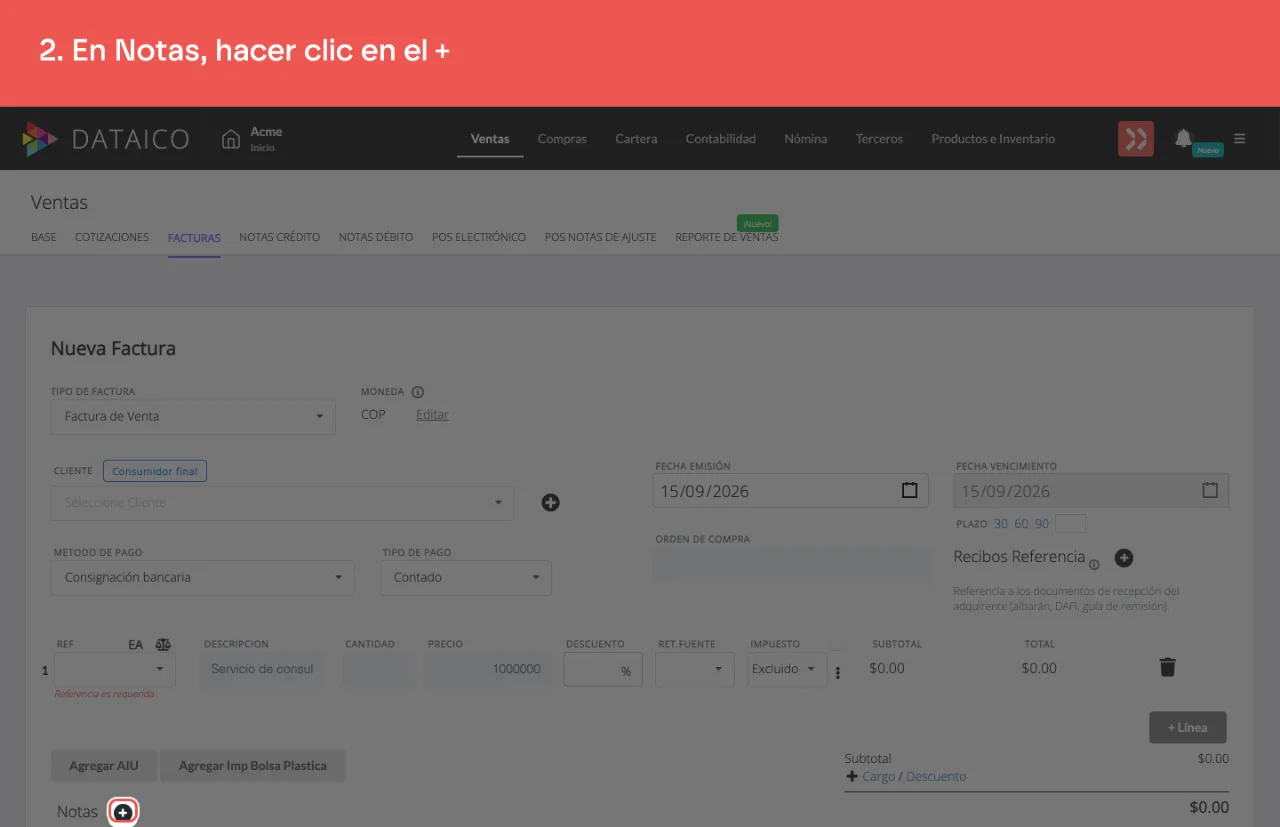Click the Dataico logo icon
Screen dimensions: 1280x827
(40, 139)
